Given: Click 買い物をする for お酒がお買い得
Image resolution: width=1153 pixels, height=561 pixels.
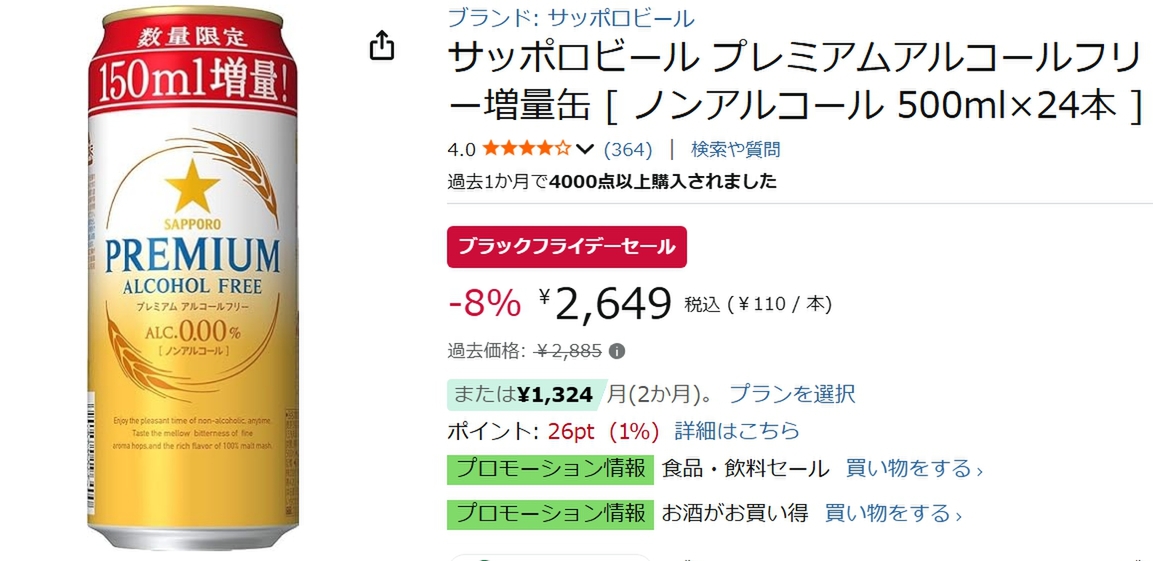Looking at the screenshot, I should (892, 514).
